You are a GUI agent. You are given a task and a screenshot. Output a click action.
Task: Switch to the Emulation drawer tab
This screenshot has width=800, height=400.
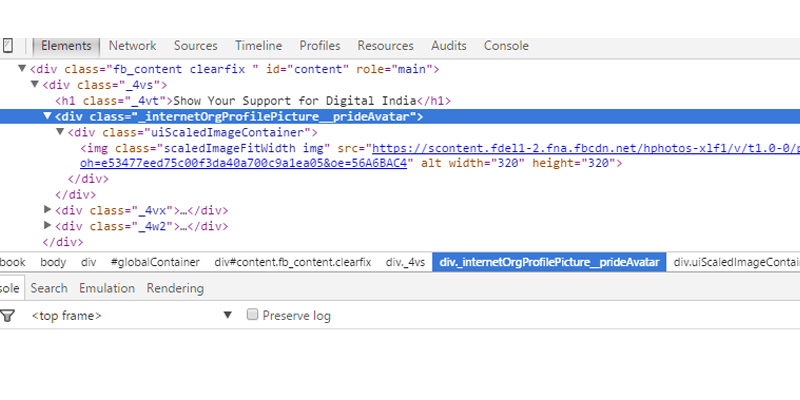[107, 288]
